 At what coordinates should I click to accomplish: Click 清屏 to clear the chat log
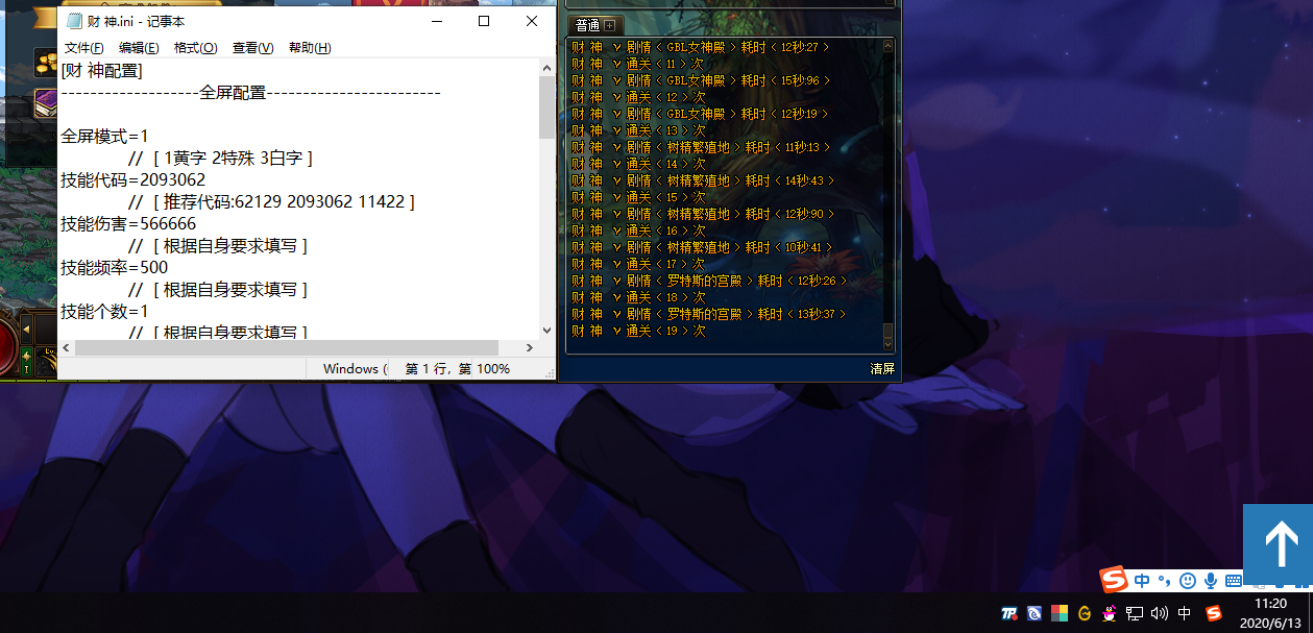point(882,369)
